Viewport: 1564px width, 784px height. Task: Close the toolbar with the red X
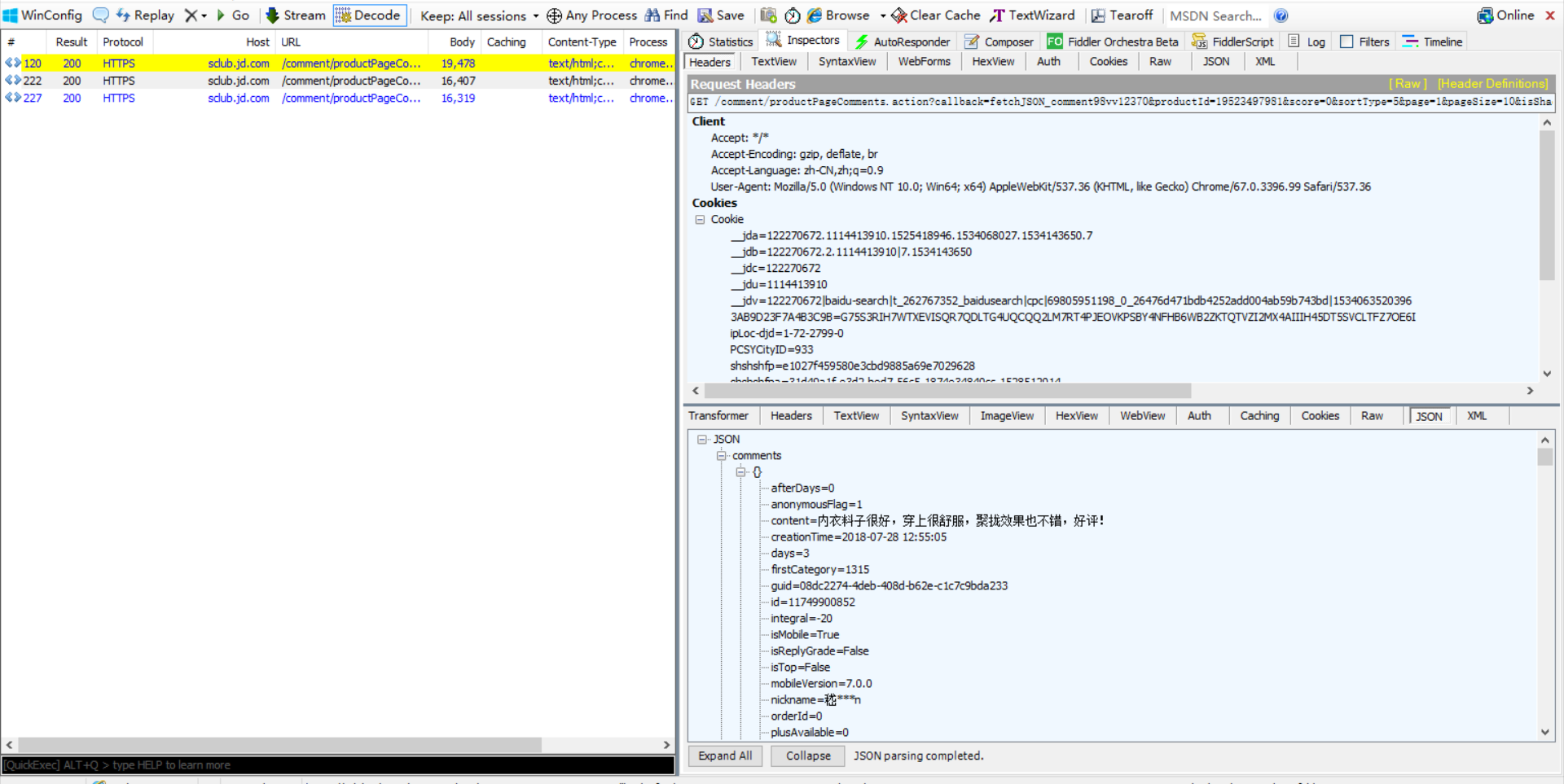1550,15
